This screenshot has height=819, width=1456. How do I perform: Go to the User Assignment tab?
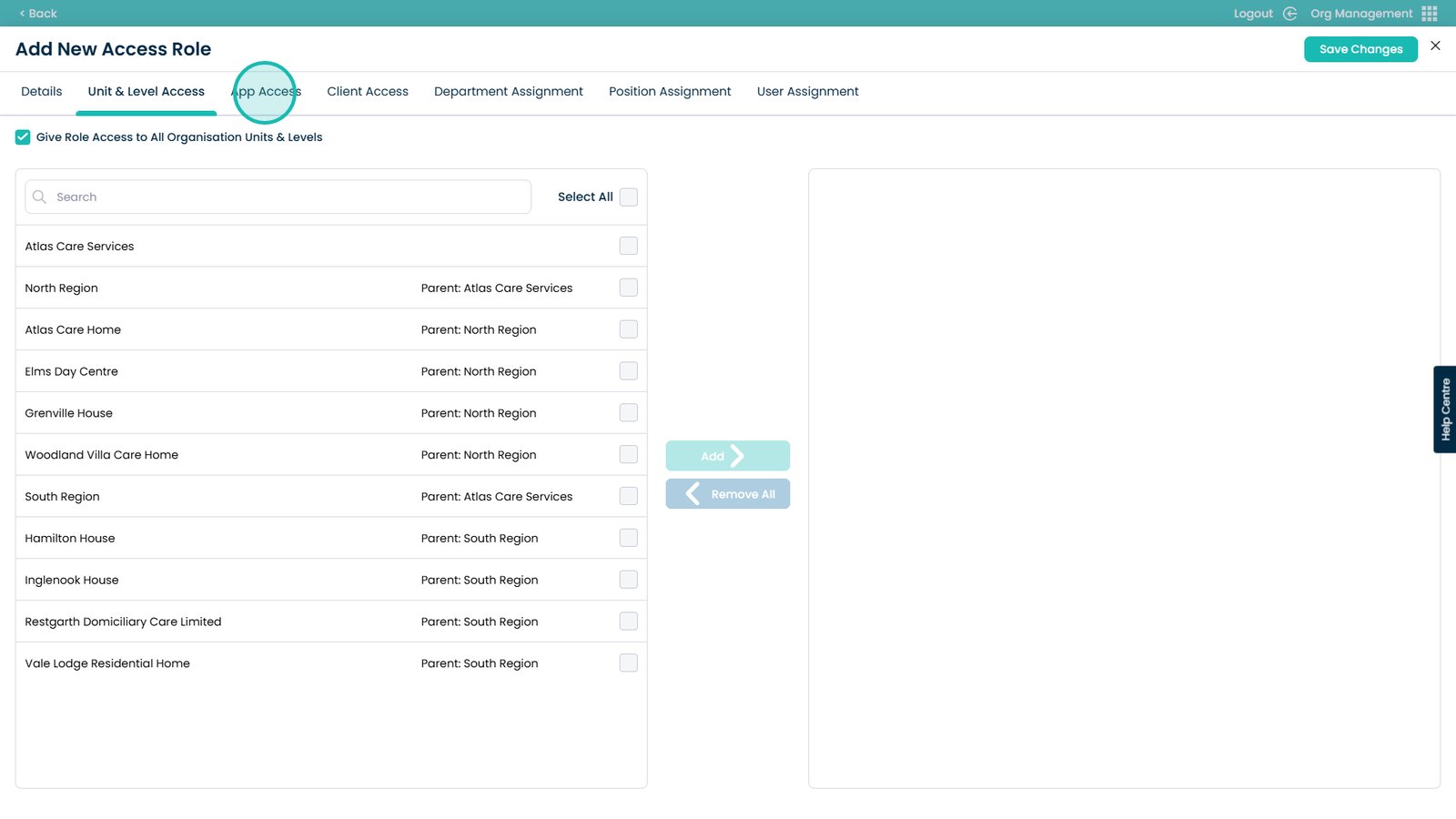[x=807, y=92]
